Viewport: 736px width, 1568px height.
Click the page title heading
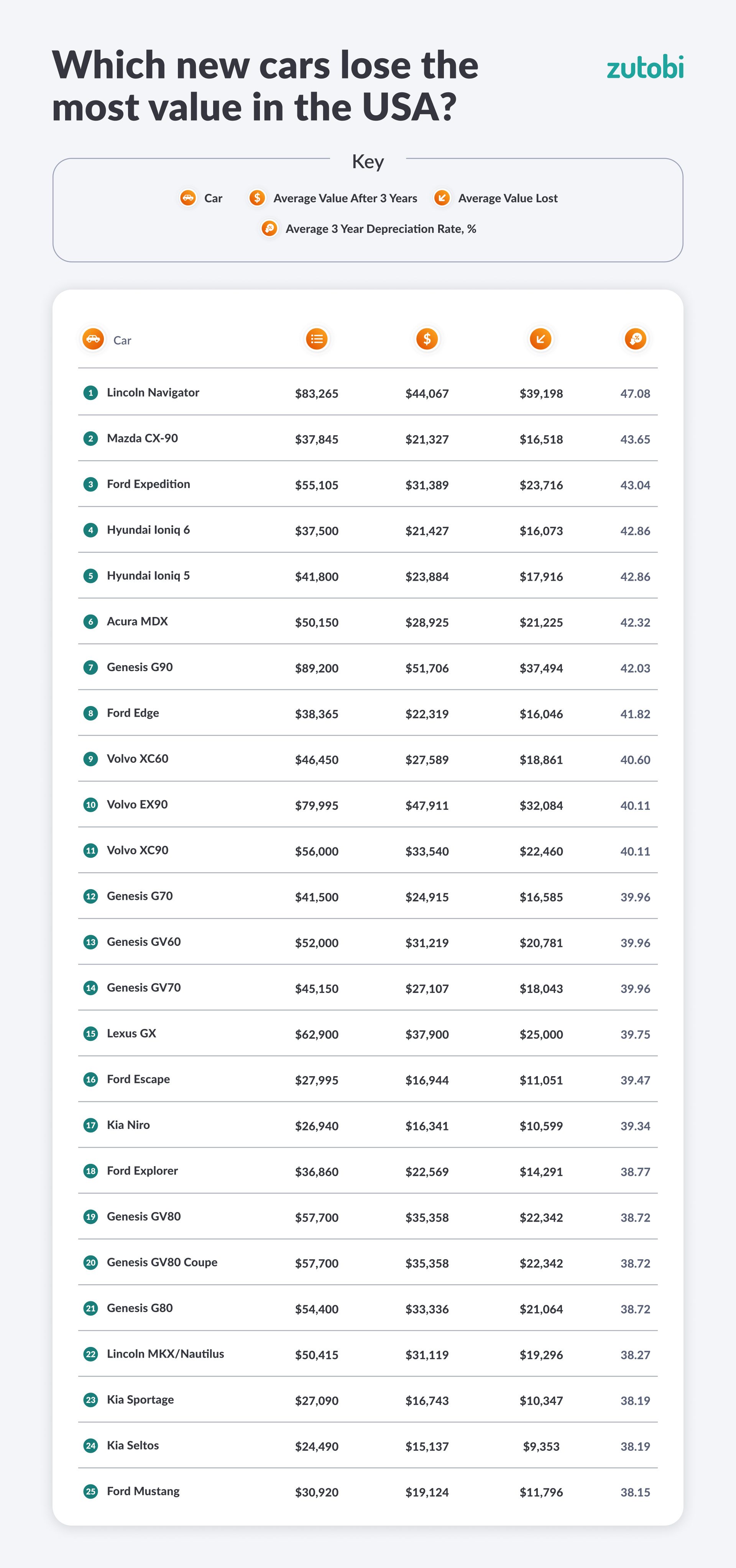265,86
